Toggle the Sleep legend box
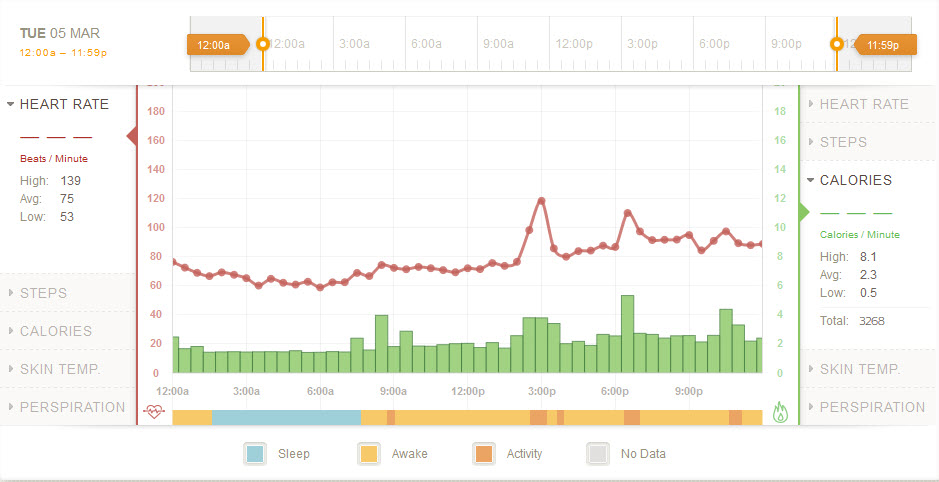Image resolution: width=939 pixels, height=482 pixels. point(255,454)
